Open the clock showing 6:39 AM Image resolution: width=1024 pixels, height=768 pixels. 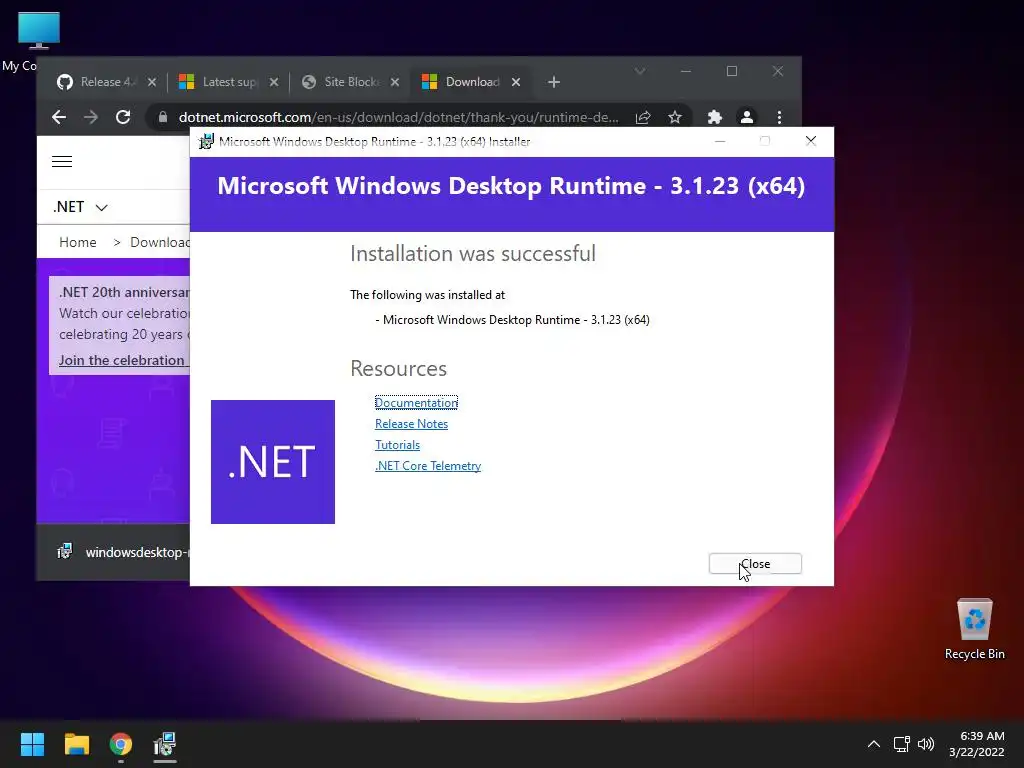coord(977,744)
